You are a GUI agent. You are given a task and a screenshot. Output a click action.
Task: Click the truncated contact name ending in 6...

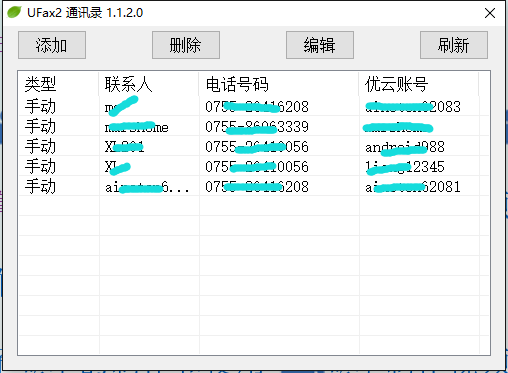(x=147, y=187)
